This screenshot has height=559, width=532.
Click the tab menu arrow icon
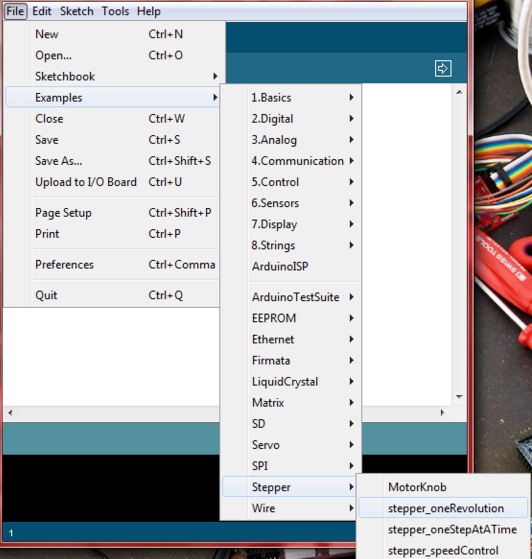point(443,68)
